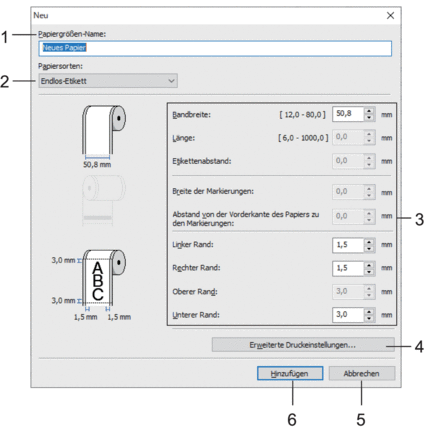Decrease Rechter Rand with down arrow
426x431 pixels.
(x=369, y=272)
